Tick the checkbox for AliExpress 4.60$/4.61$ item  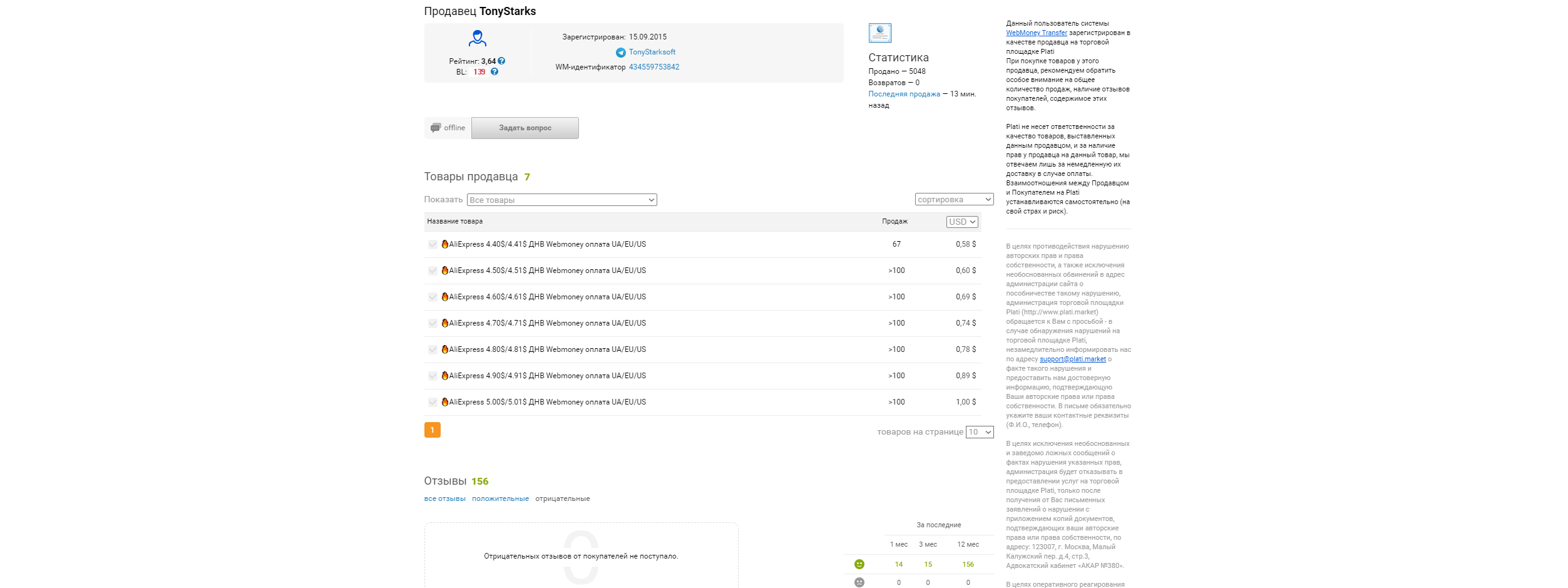[x=433, y=297]
